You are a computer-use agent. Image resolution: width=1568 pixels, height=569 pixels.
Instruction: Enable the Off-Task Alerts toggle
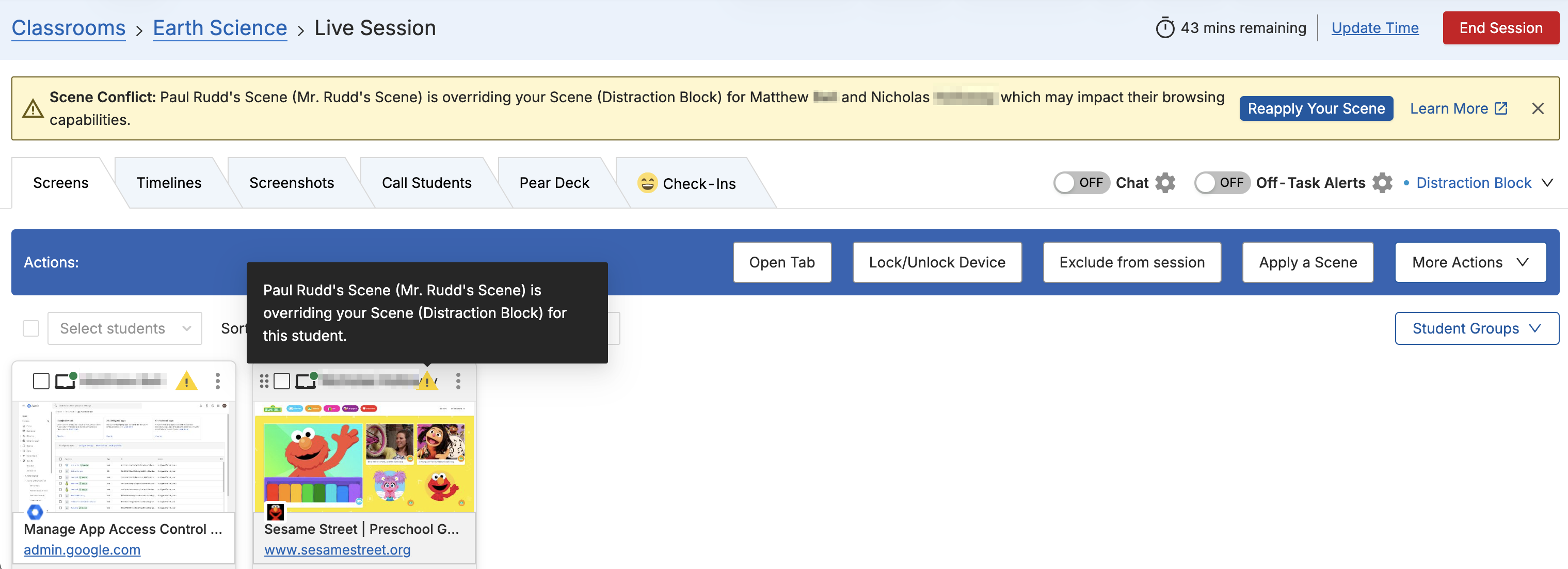[1221, 183]
